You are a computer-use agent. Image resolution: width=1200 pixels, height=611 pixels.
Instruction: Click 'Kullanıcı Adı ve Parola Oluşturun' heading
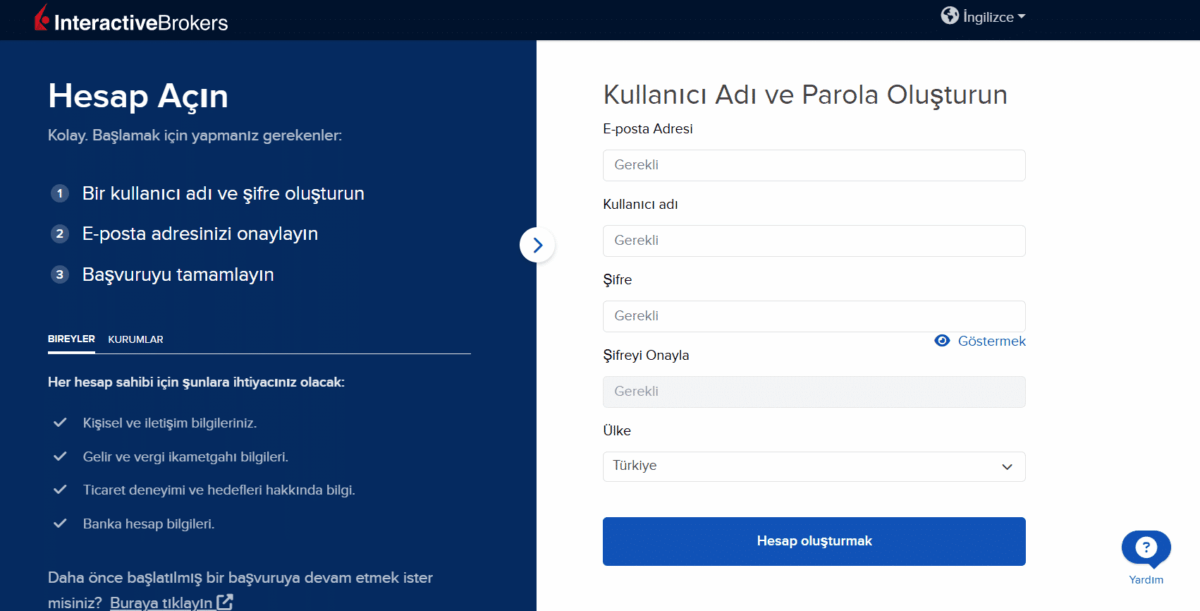pos(805,95)
